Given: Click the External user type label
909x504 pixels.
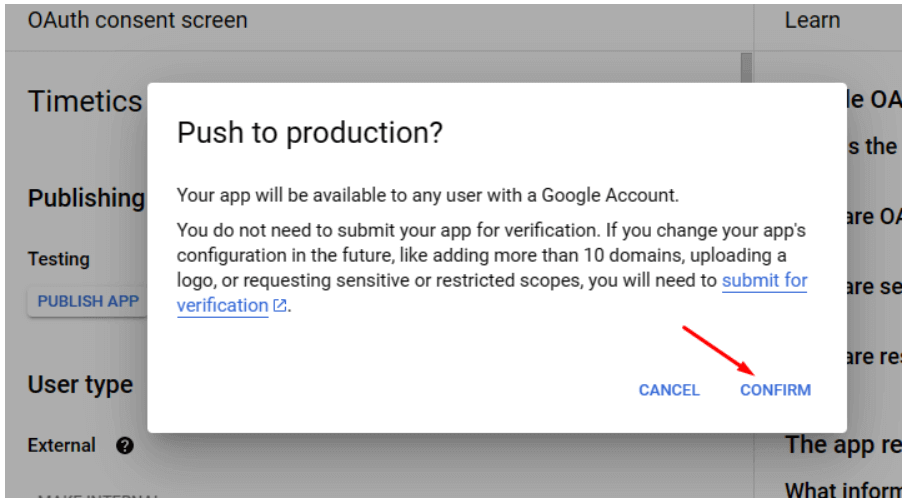Looking at the screenshot, I should (61, 445).
